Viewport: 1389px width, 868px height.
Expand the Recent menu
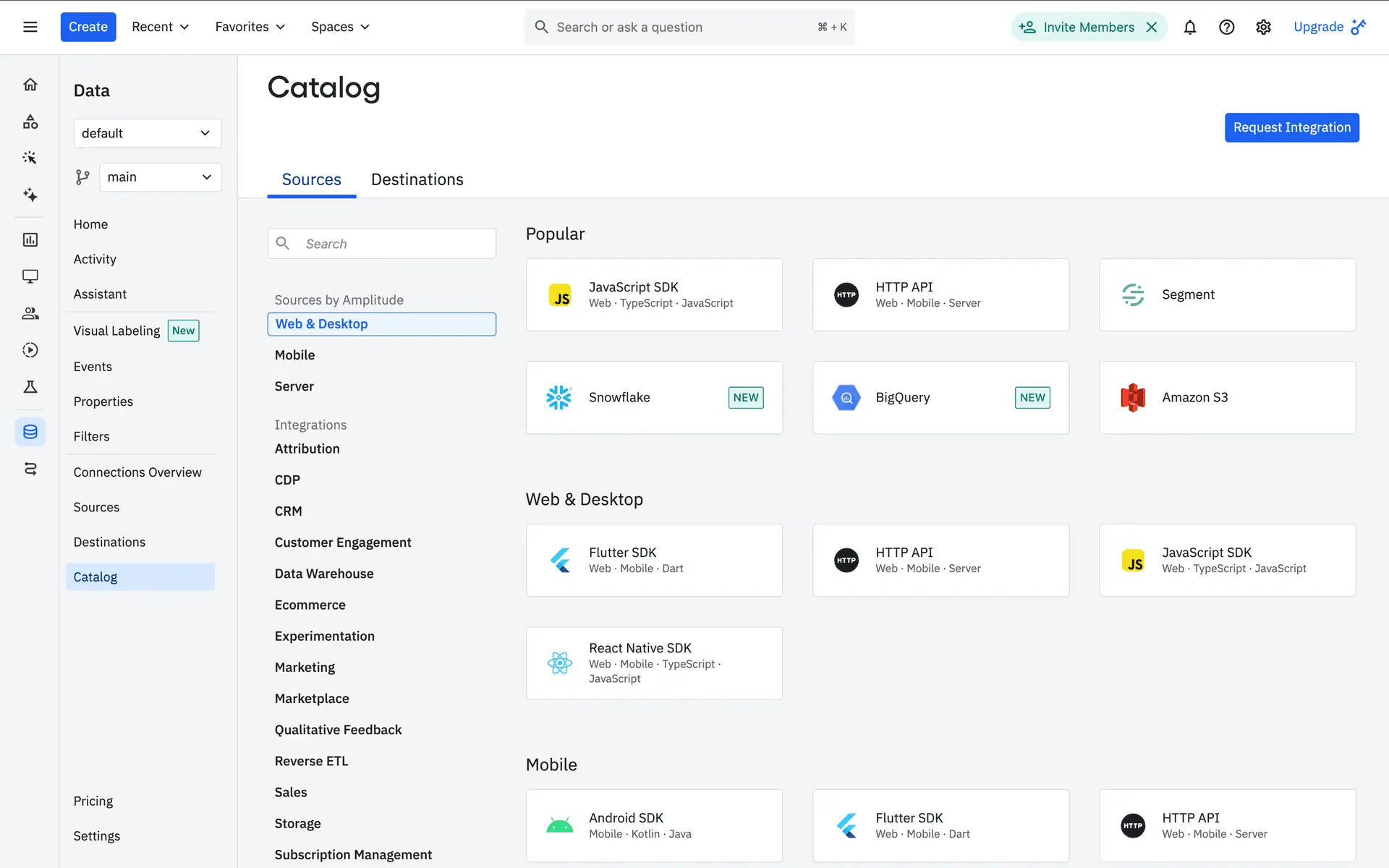(x=160, y=27)
